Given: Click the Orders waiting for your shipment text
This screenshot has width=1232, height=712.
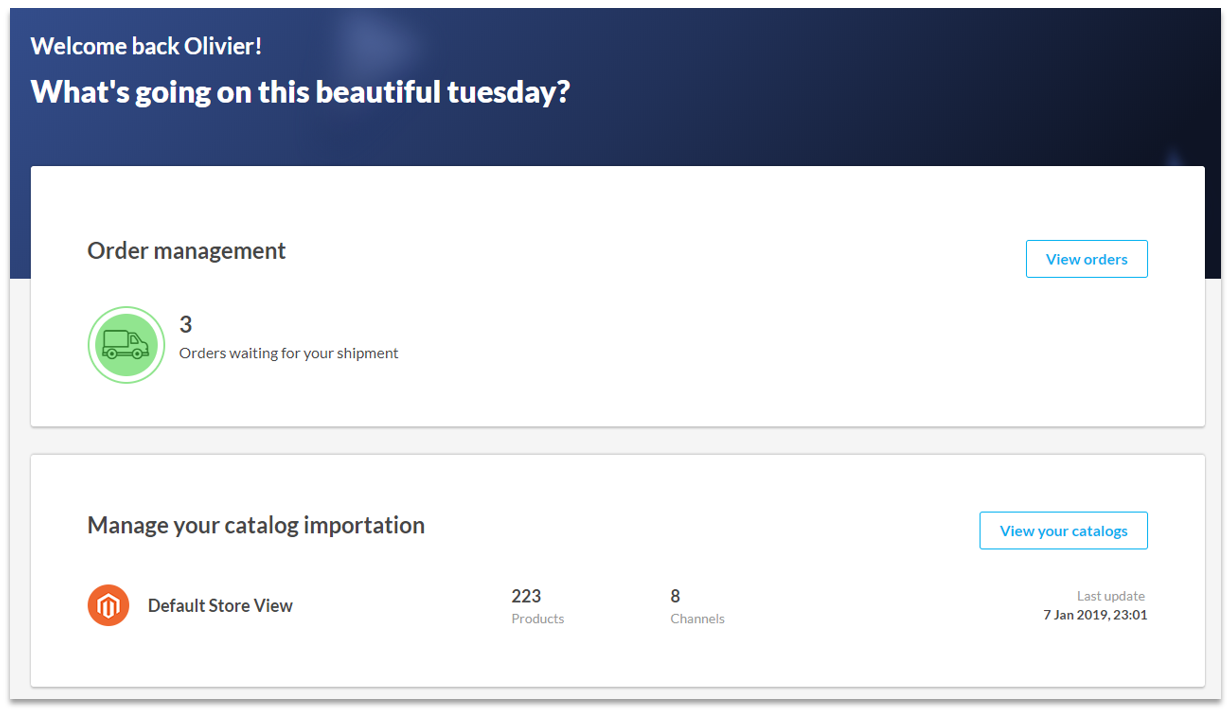Looking at the screenshot, I should 289,353.
